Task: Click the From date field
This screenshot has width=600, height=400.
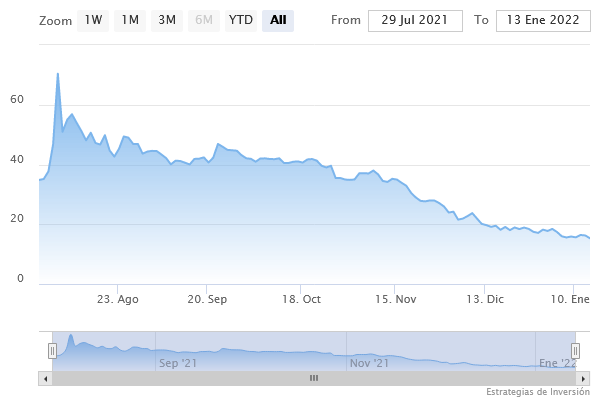Action: click(x=415, y=21)
